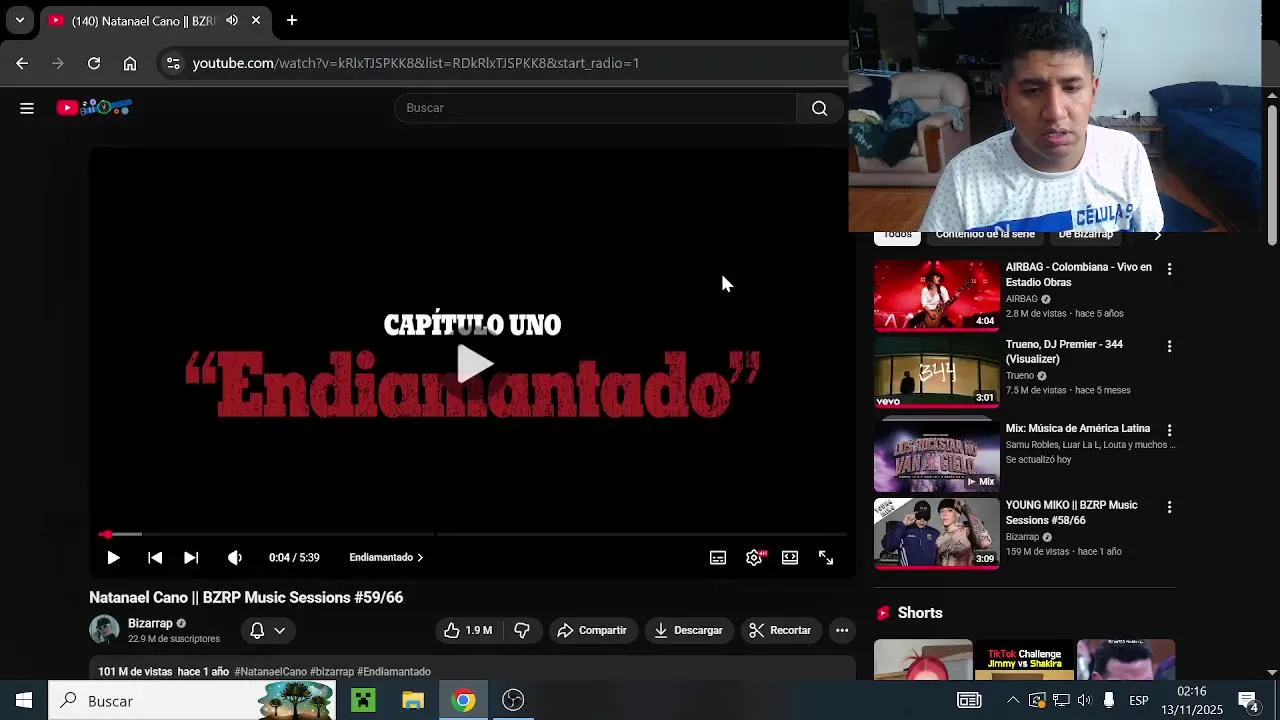
Task: Go to YouTube home via logo
Action: pos(94,107)
